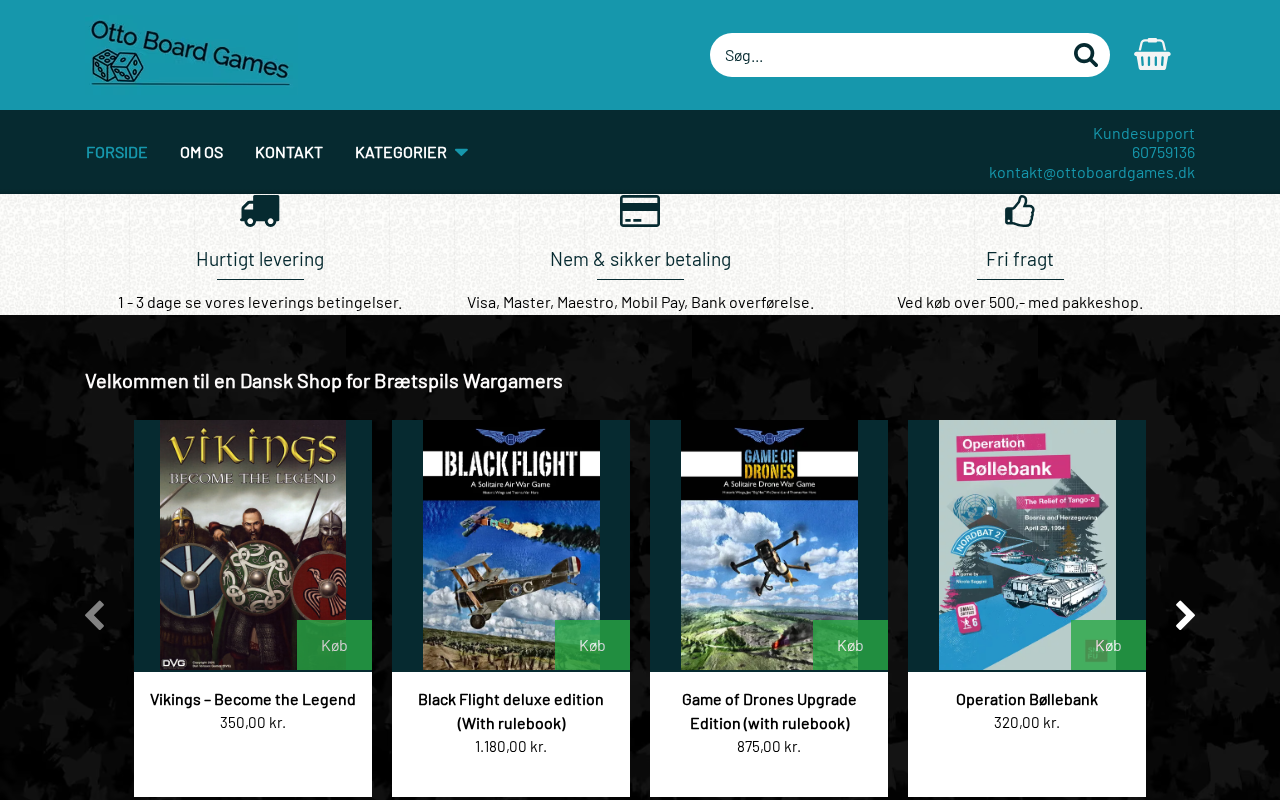Open the Operation Bøllebank cover image
The height and width of the screenshot is (800, 1280).
[x=1027, y=545]
